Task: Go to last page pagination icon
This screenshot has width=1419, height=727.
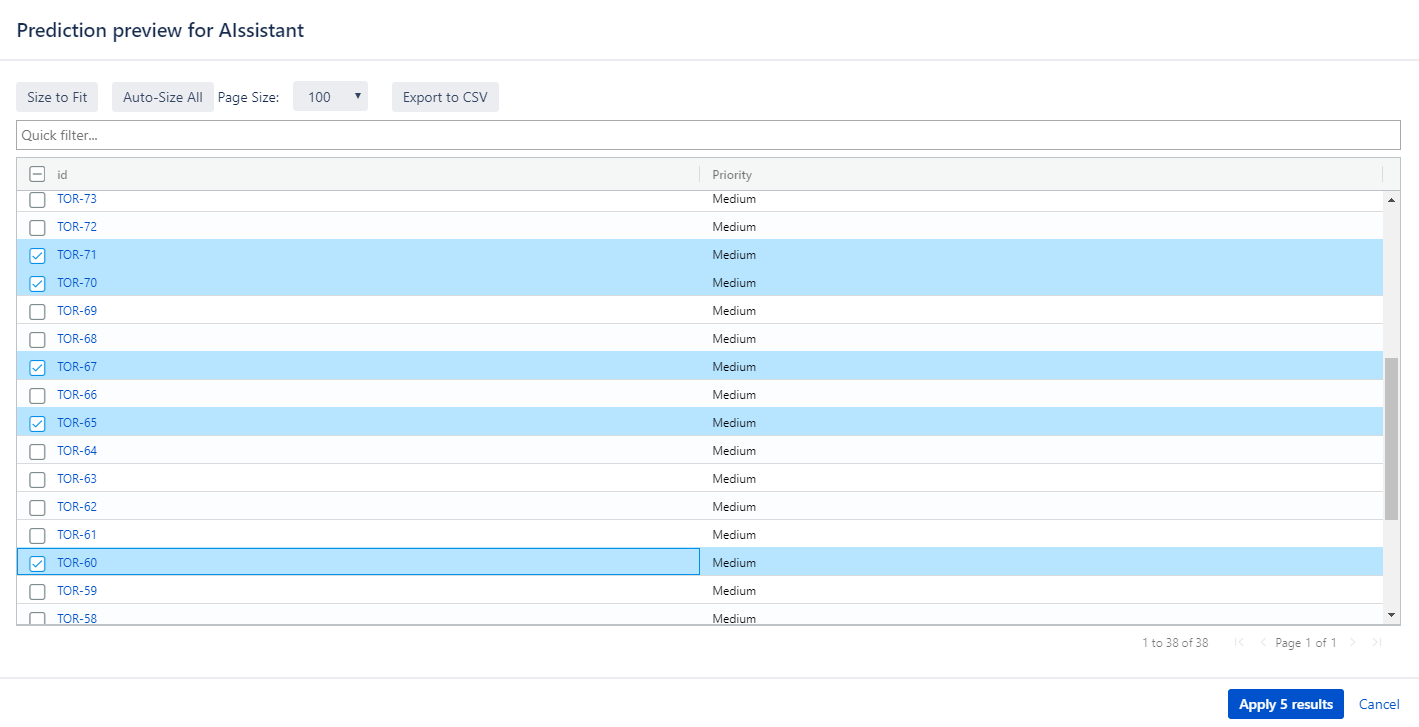Action: click(1376, 643)
